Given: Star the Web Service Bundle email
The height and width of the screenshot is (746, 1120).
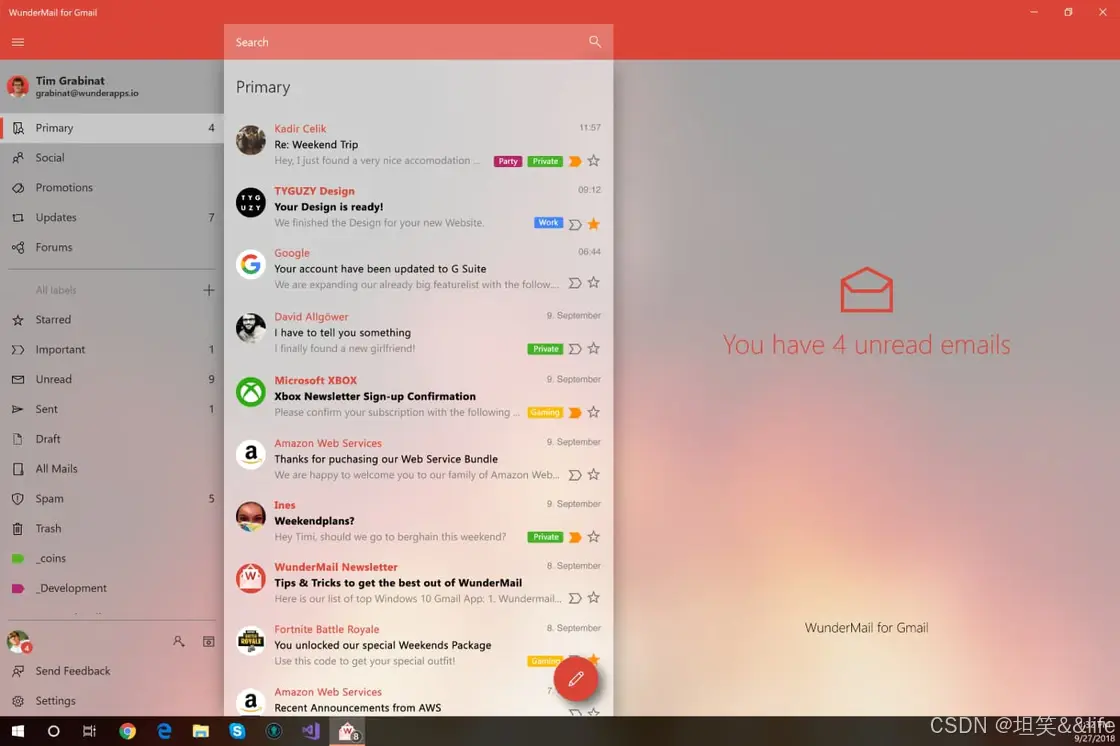Looking at the screenshot, I should (x=594, y=474).
